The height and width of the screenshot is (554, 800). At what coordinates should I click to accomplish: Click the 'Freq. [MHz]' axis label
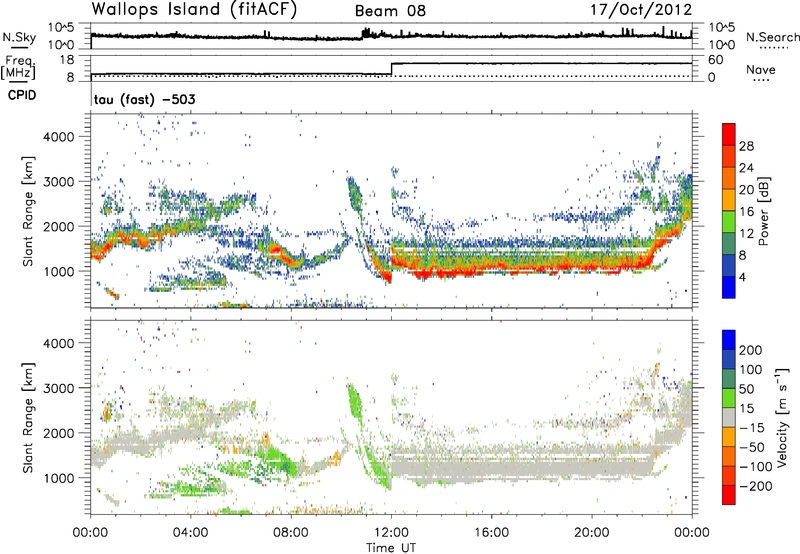[18, 68]
